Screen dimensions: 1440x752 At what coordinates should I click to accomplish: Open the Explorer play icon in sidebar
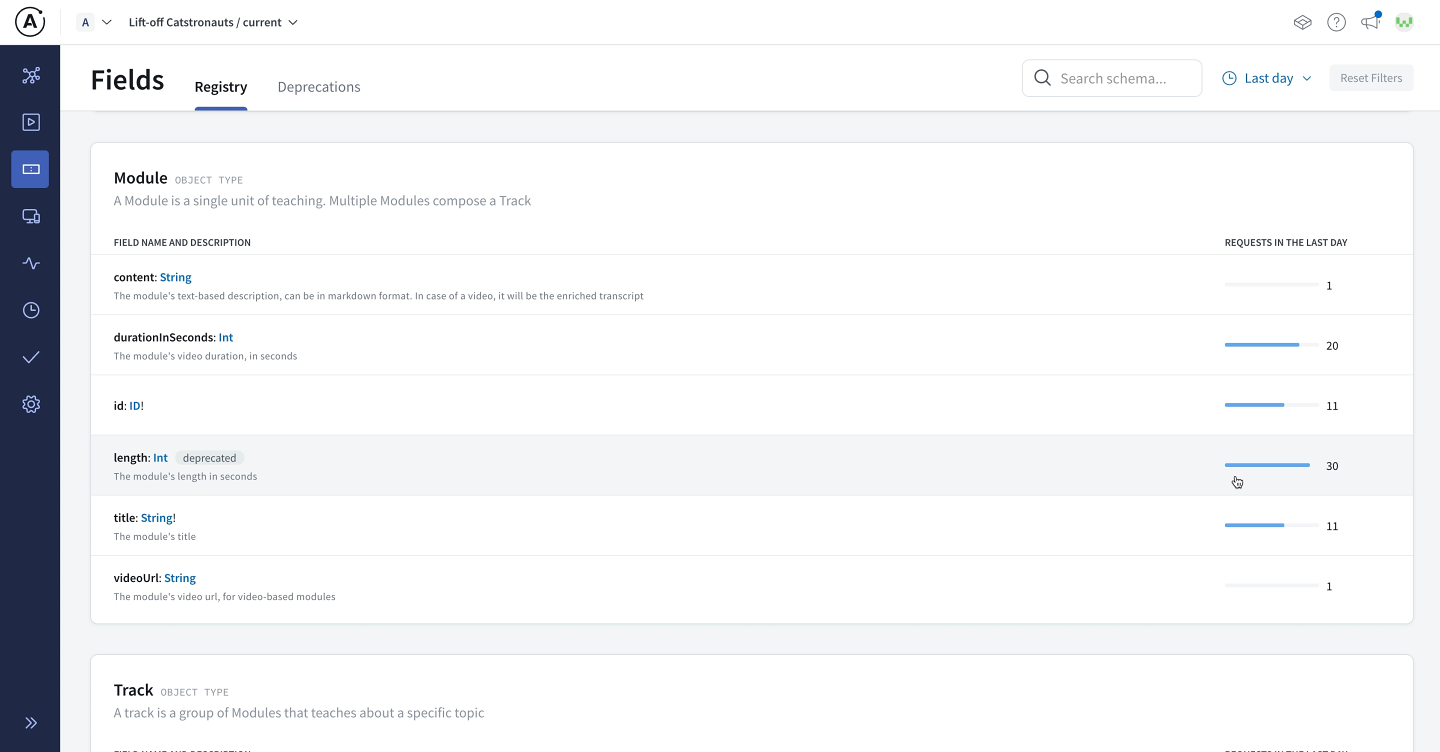click(x=31, y=122)
